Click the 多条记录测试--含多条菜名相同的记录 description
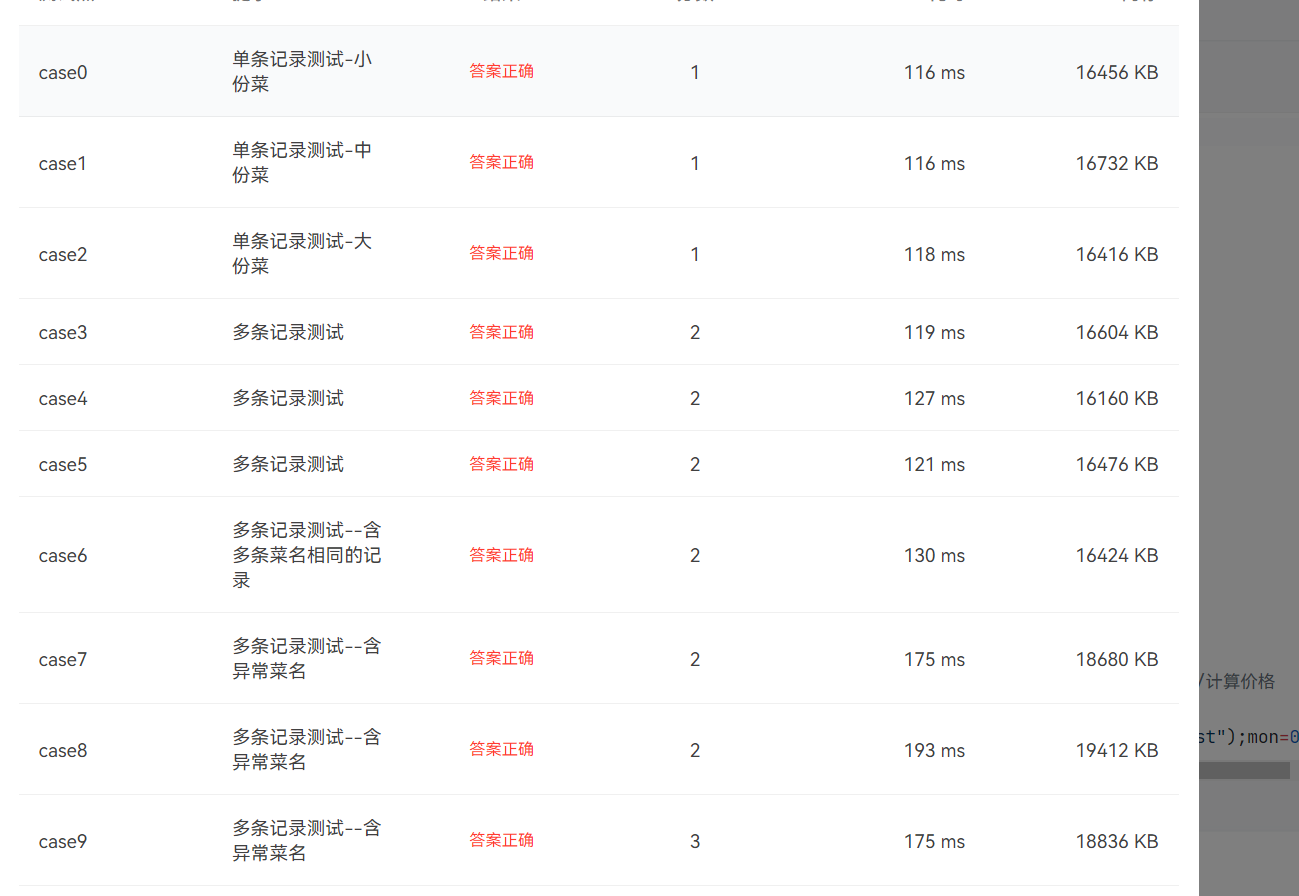The image size is (1299, 896). 307,555
